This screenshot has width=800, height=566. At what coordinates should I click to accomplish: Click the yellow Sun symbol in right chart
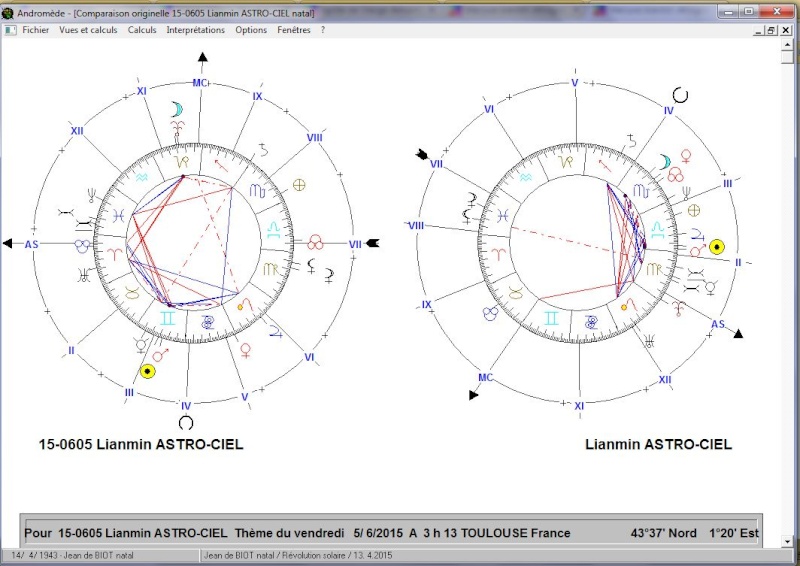(717, 247)
